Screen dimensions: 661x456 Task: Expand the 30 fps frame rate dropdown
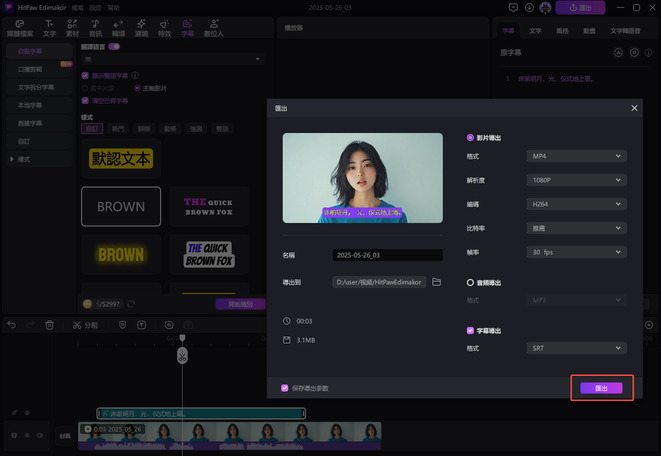[x=576, y=252]
